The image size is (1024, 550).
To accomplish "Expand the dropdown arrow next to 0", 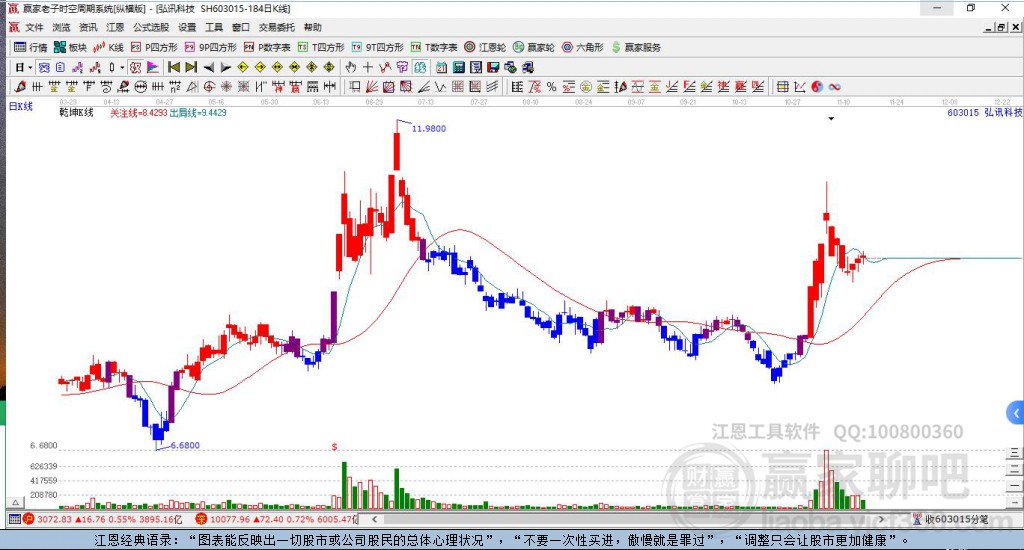I will click(x=122, y=67).
